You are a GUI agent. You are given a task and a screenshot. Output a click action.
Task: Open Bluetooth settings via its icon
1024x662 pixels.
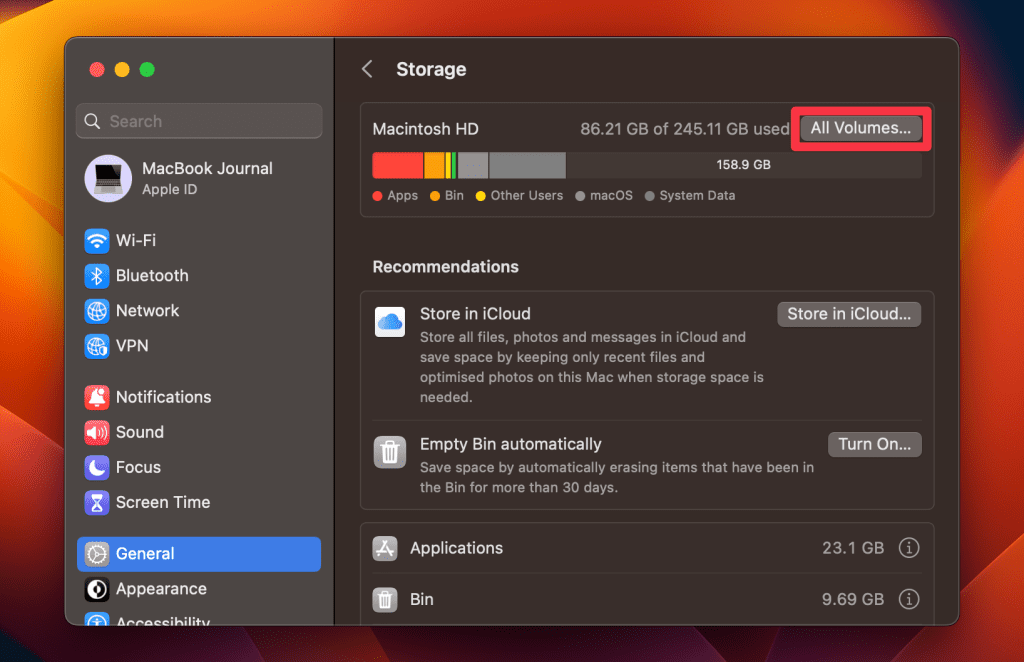click(x=97, y=276)
